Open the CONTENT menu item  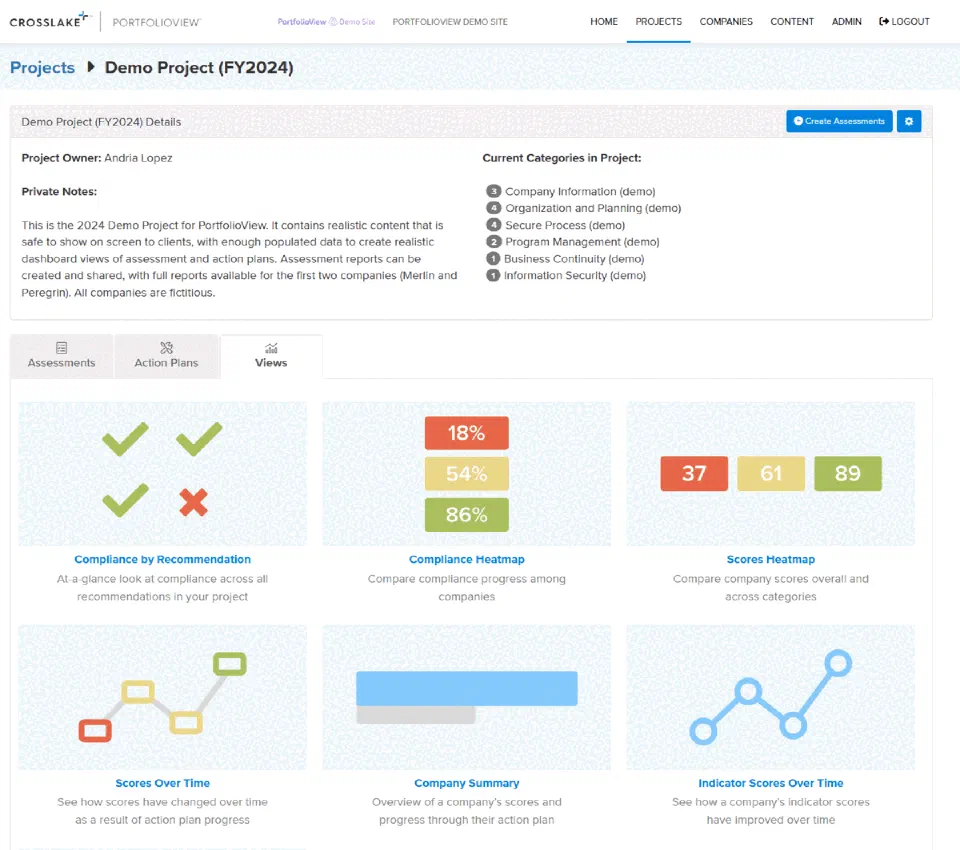[x=792, y=21]
